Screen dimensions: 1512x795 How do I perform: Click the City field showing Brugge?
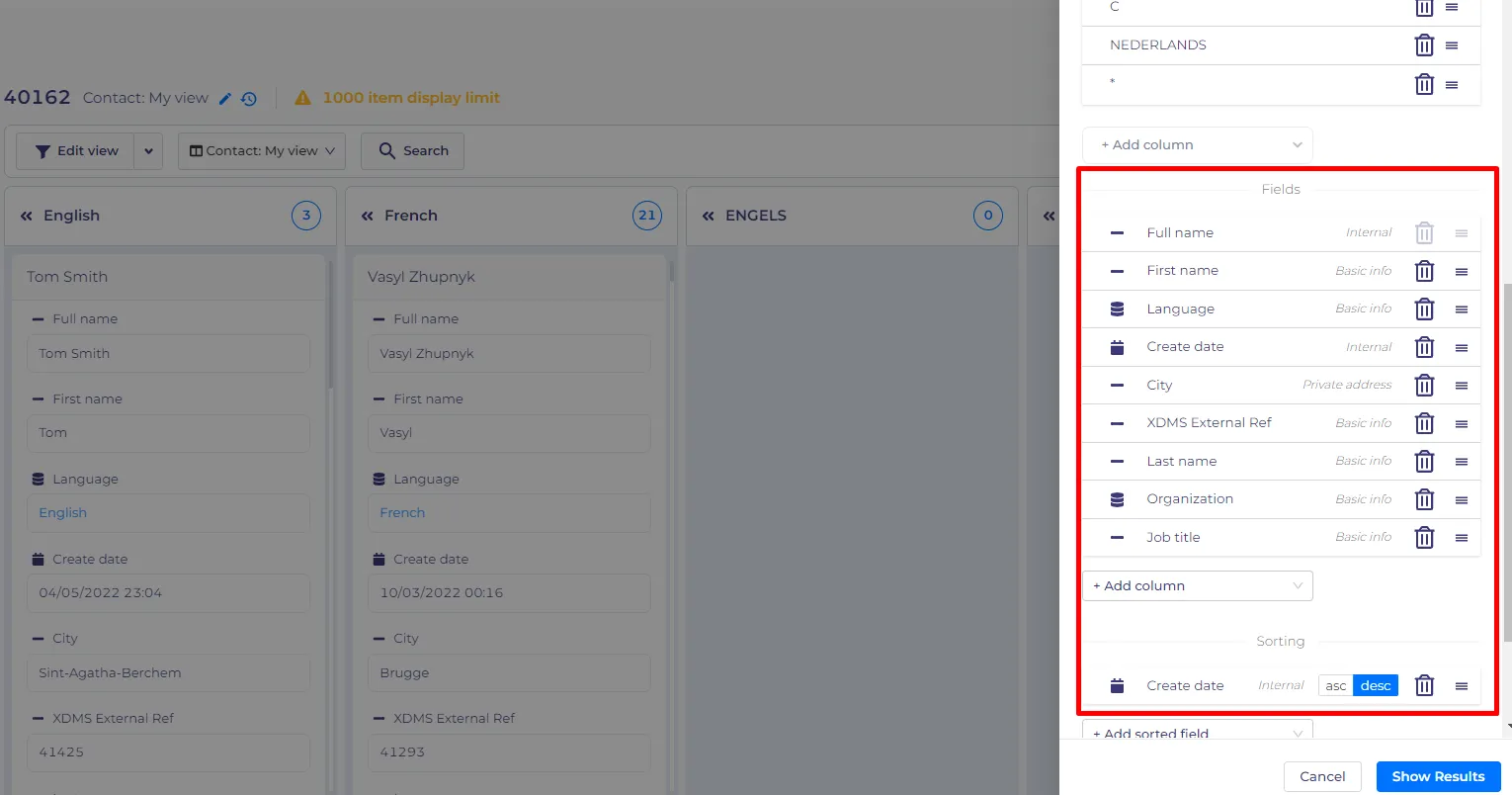coord(509,672)
